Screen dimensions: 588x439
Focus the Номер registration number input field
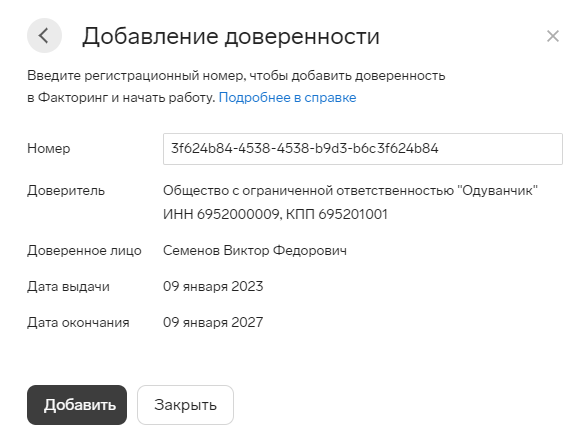click(363, 149)
